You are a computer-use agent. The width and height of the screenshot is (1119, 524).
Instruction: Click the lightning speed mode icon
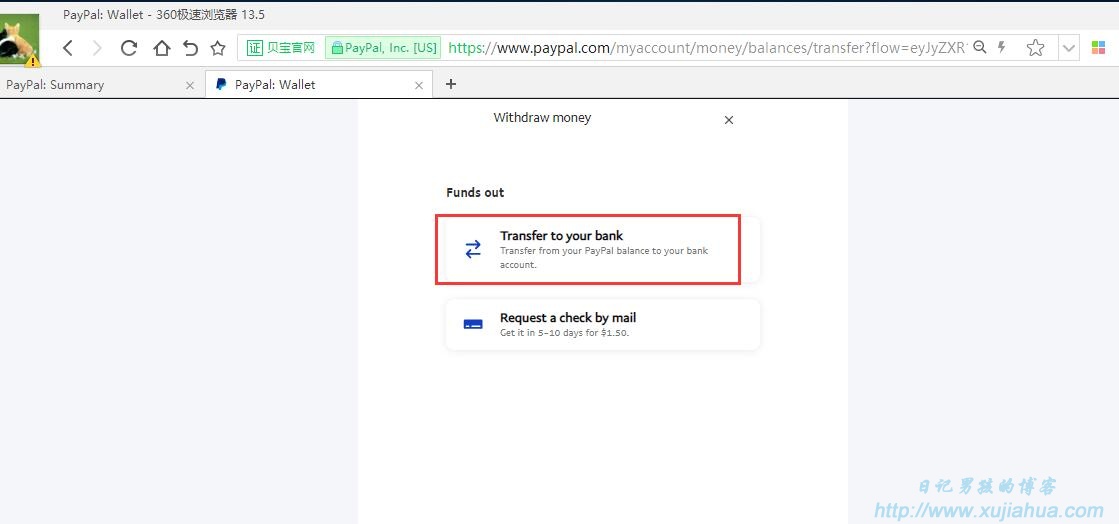click(x=1001, y=47)
